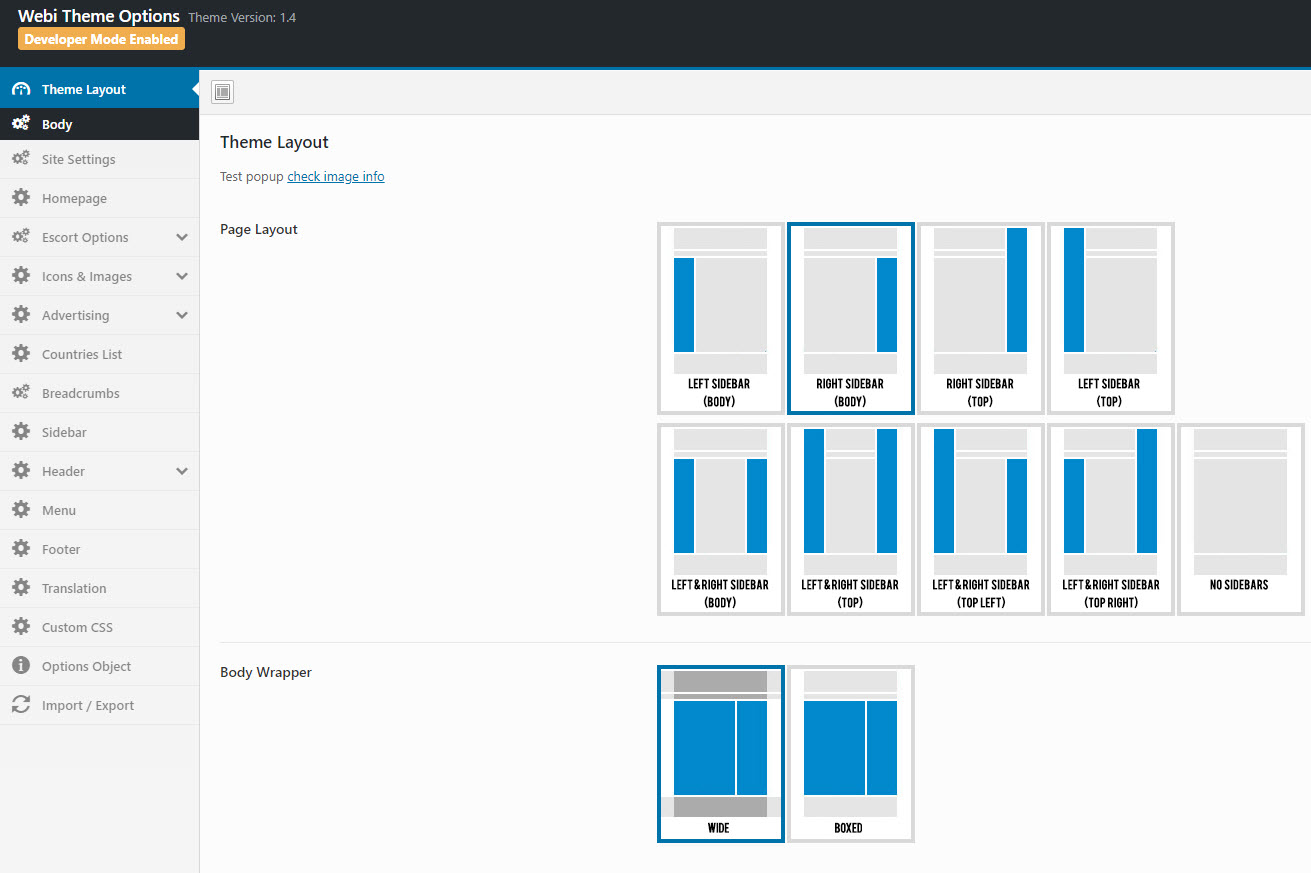Image resolution: width=1311 pixels, height=873 pixels.
Task: Click the gear icon beside Footer
Action: [21, 549]
